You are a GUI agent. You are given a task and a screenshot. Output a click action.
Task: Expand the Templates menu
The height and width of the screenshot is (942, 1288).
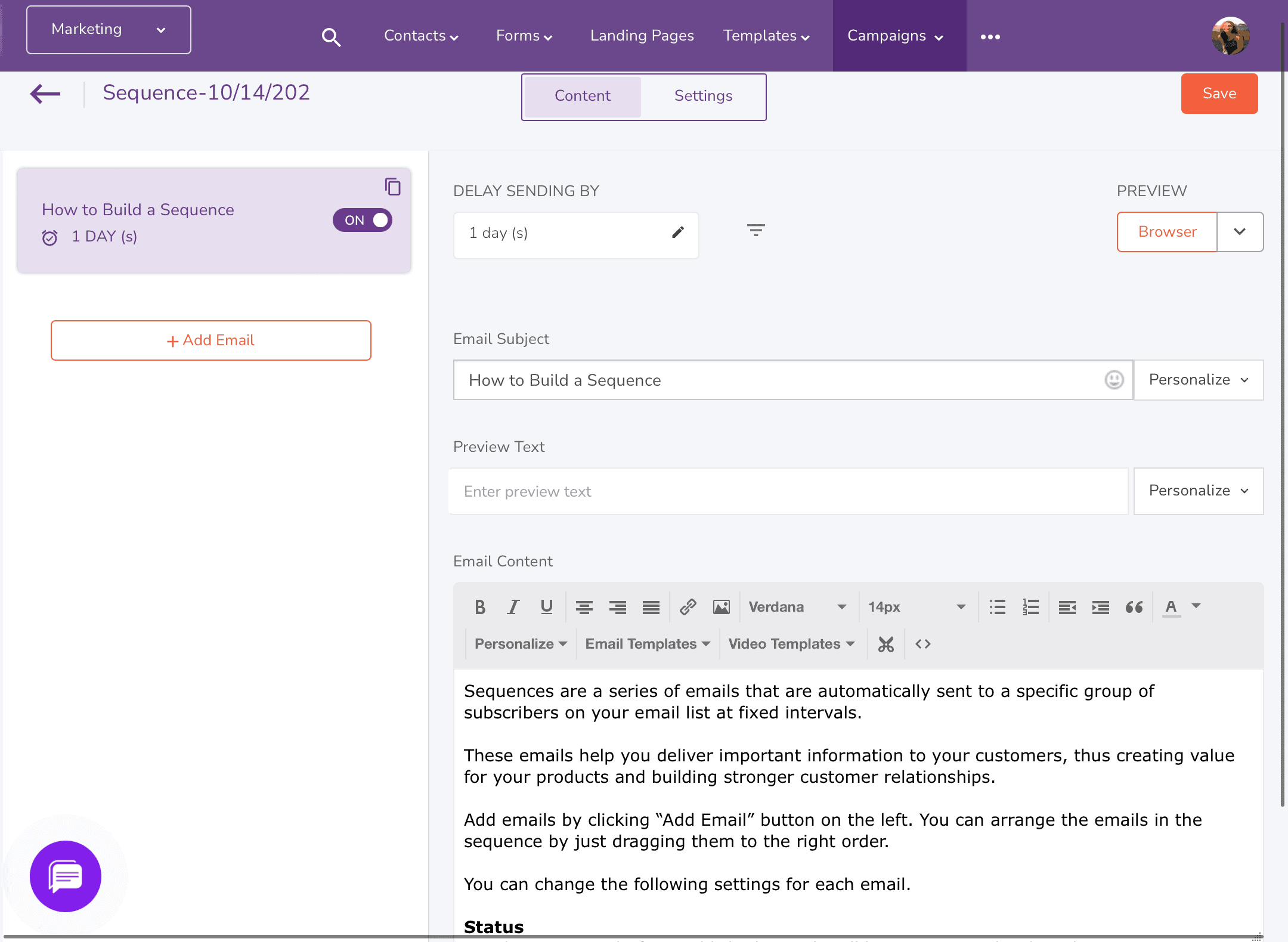click(766, 36)
